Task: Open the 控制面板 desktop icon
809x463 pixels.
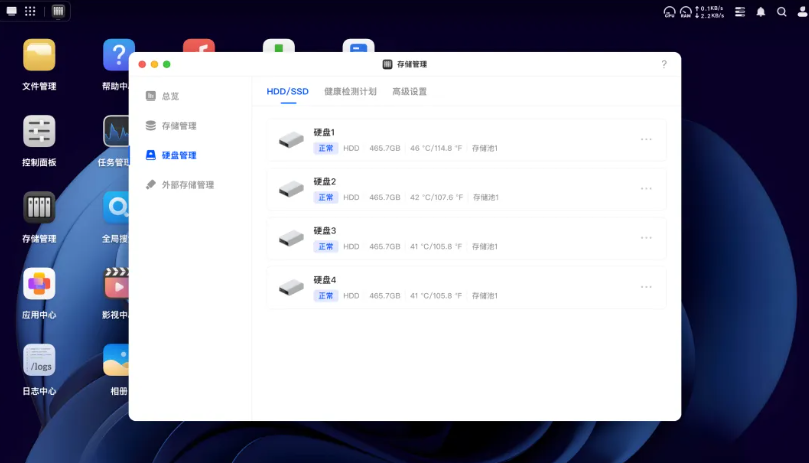Action: (x=39, y=131)
